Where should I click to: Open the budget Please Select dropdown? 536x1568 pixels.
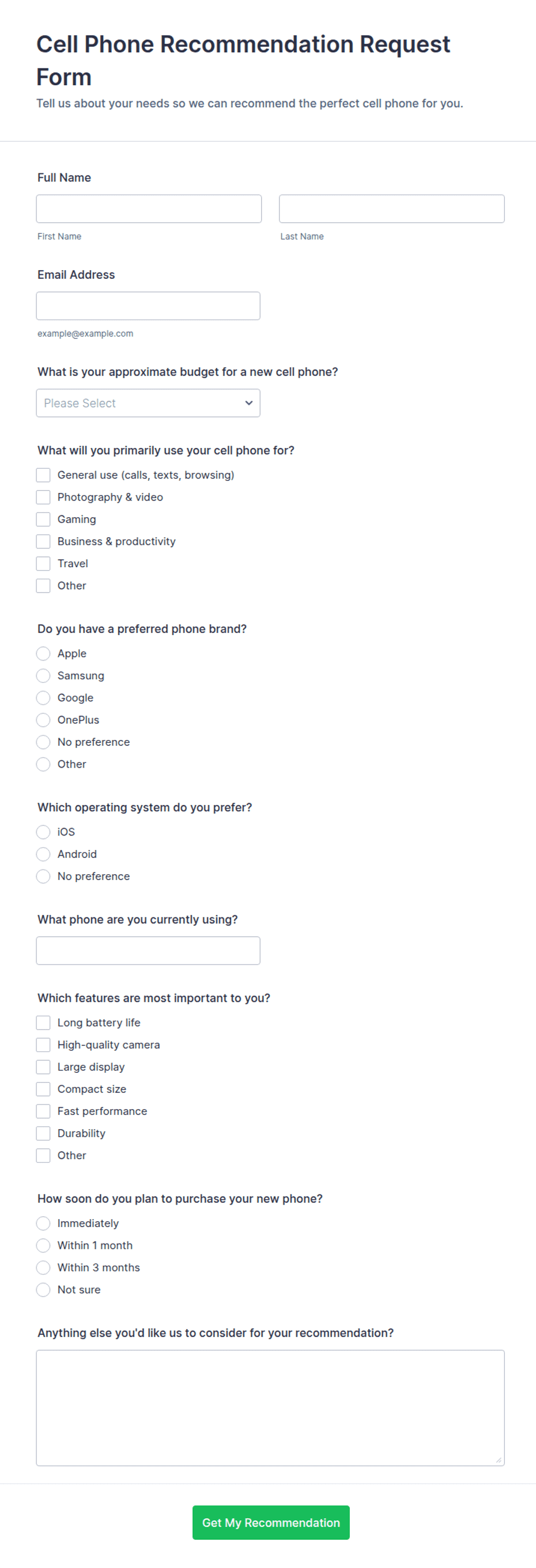[x=148, y=403]
